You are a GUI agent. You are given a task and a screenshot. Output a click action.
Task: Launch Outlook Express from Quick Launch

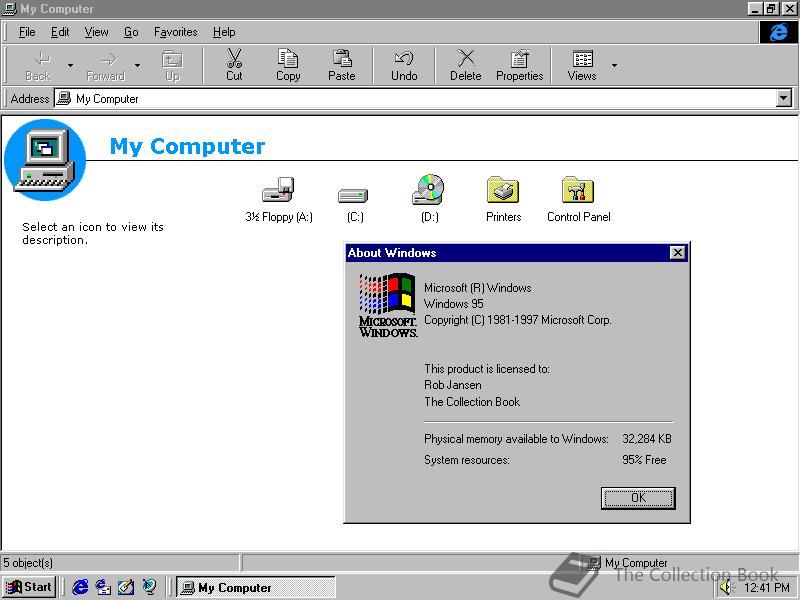(103, 587)
